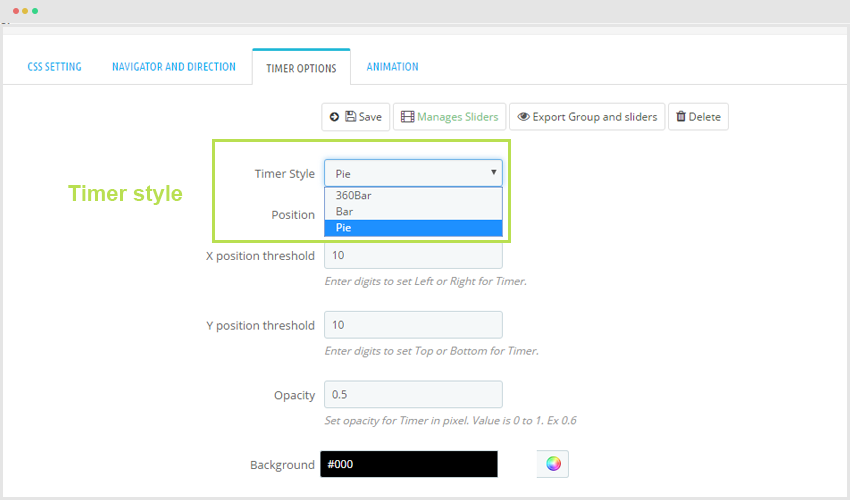Viewport: 850px width, 500px height.
Task: Click the floppy disk Save icon
Action: point(350,117)
